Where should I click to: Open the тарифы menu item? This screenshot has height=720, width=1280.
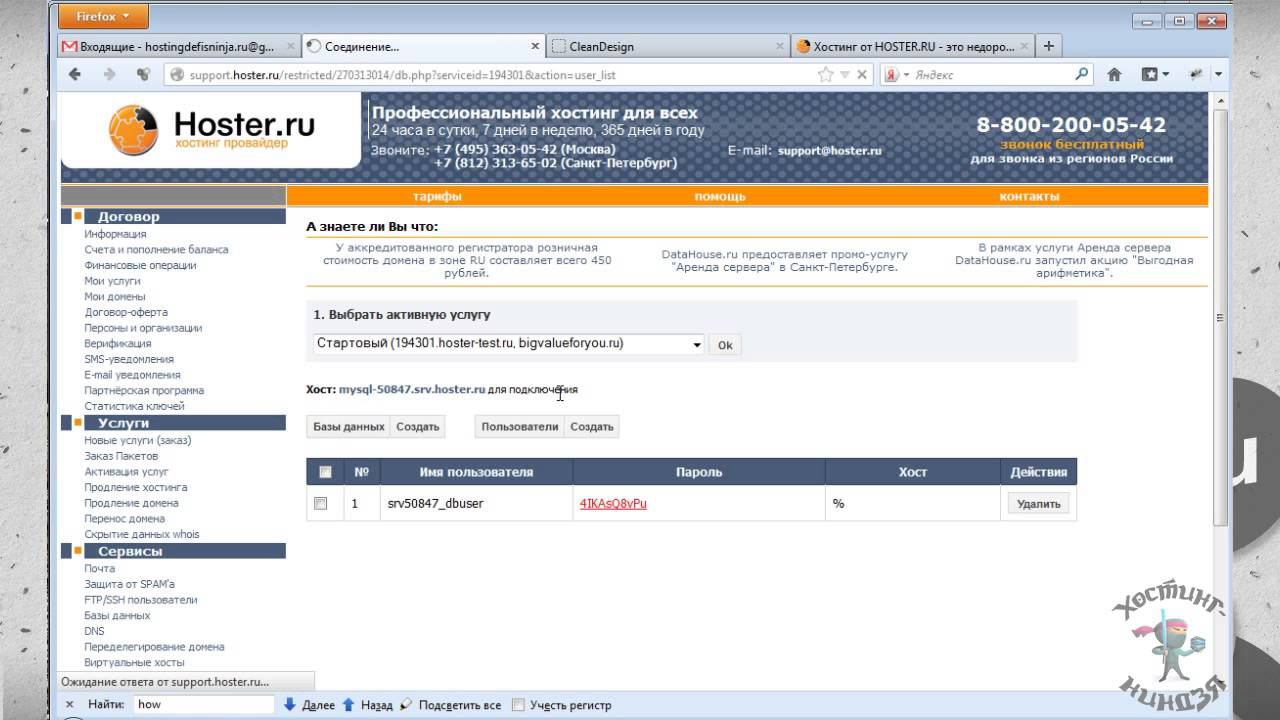tap(437, 197)
